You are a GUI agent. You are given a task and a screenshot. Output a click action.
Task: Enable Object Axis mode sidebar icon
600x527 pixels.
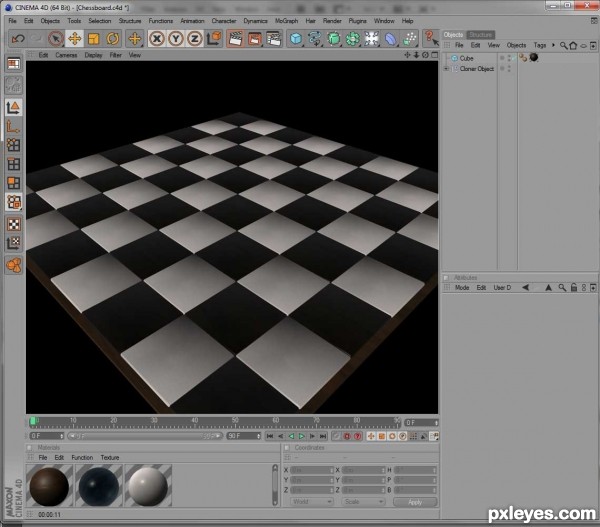coord(14,127)
